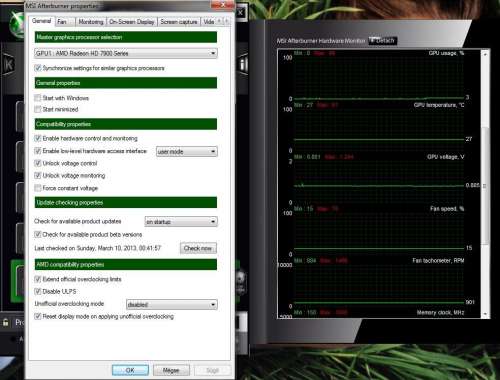The image size is (500, 380).
Task: Open the on startup update dropdown
Action: pyautogui.click(x=181, y=222)
